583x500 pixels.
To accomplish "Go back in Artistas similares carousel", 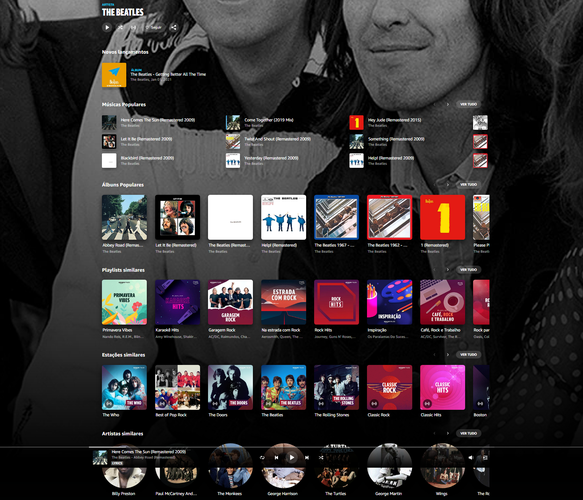I will [x=434, y=433].
